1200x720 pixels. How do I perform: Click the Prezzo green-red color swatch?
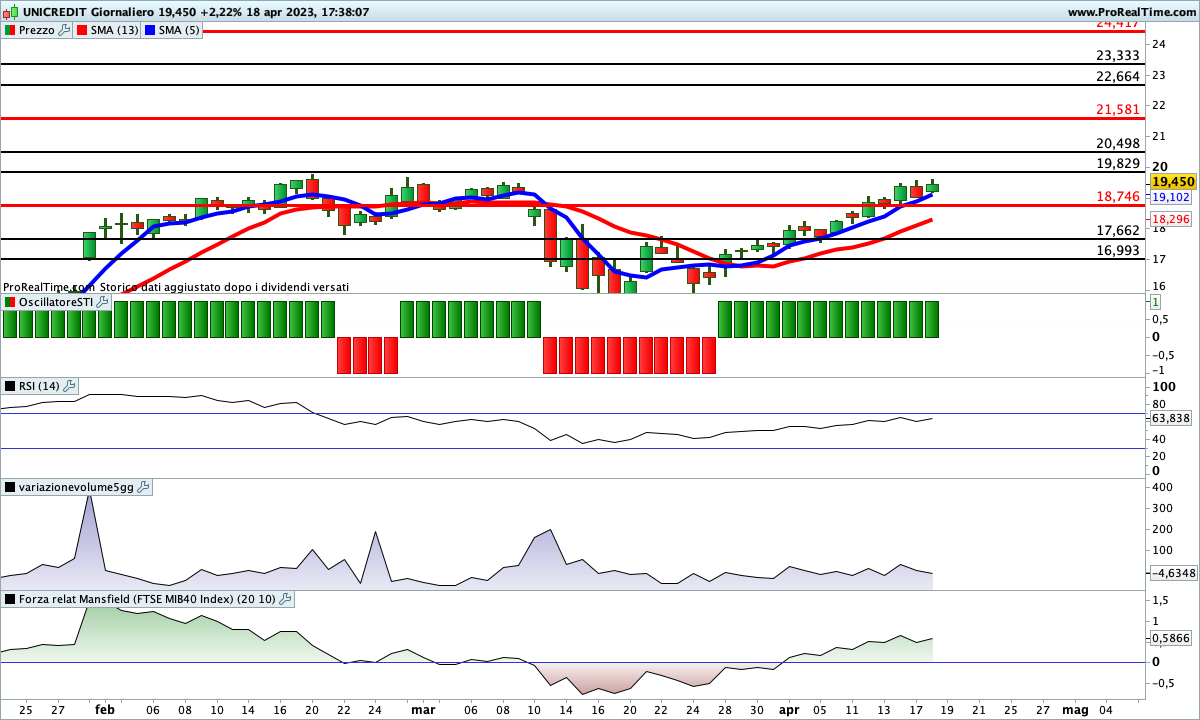[x=10, y=30]
